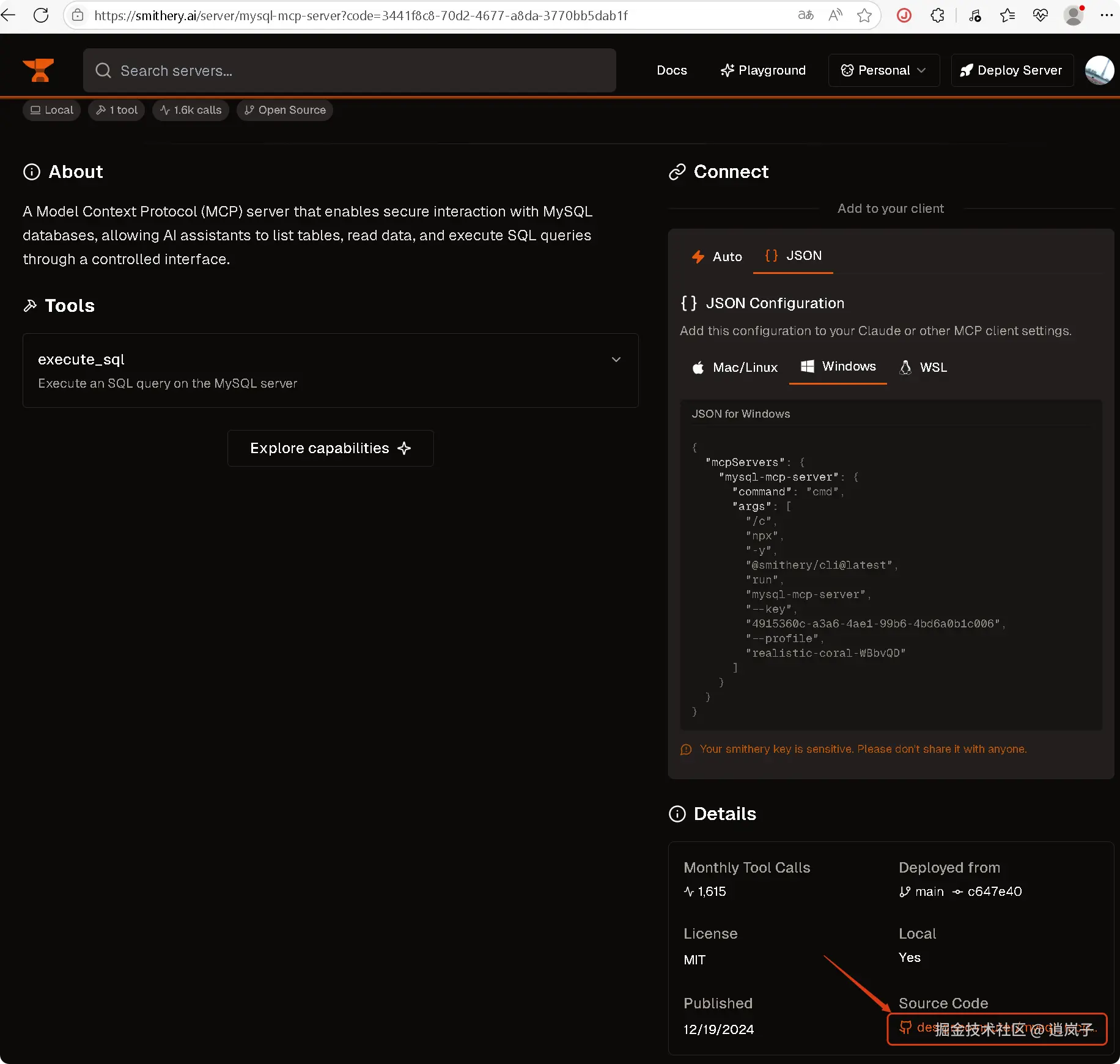Add page to favorites star icon
This screenshot has width=1120, height=1064.
[864, 15]
